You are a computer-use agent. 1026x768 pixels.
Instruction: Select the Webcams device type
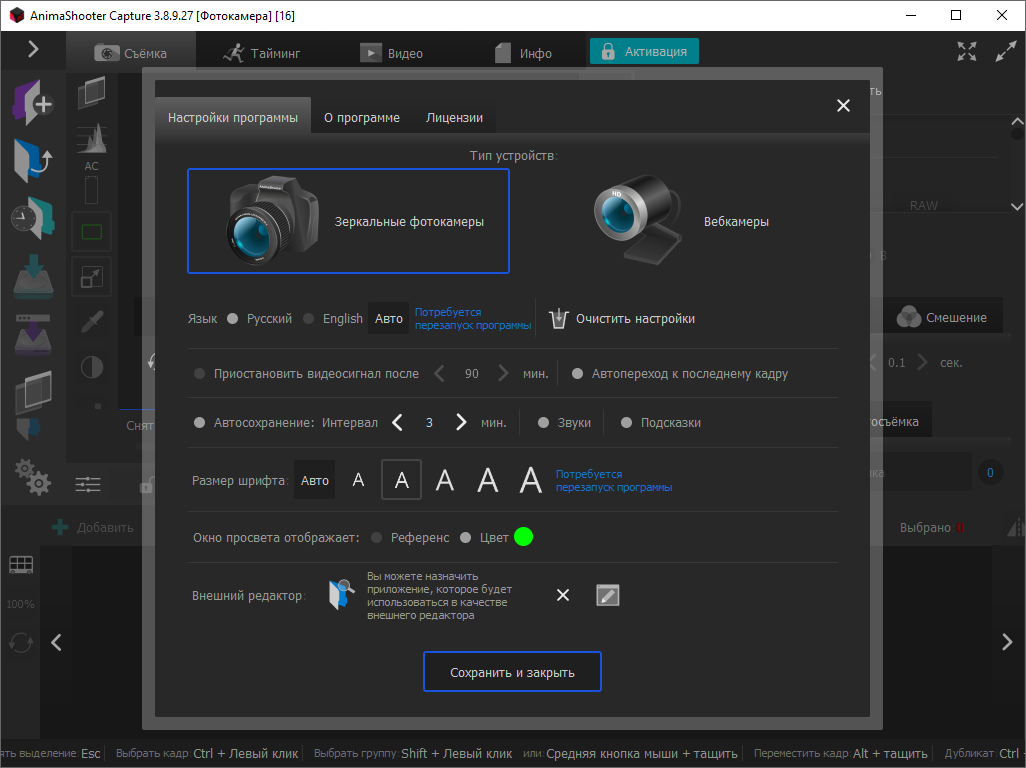(681, 221)
